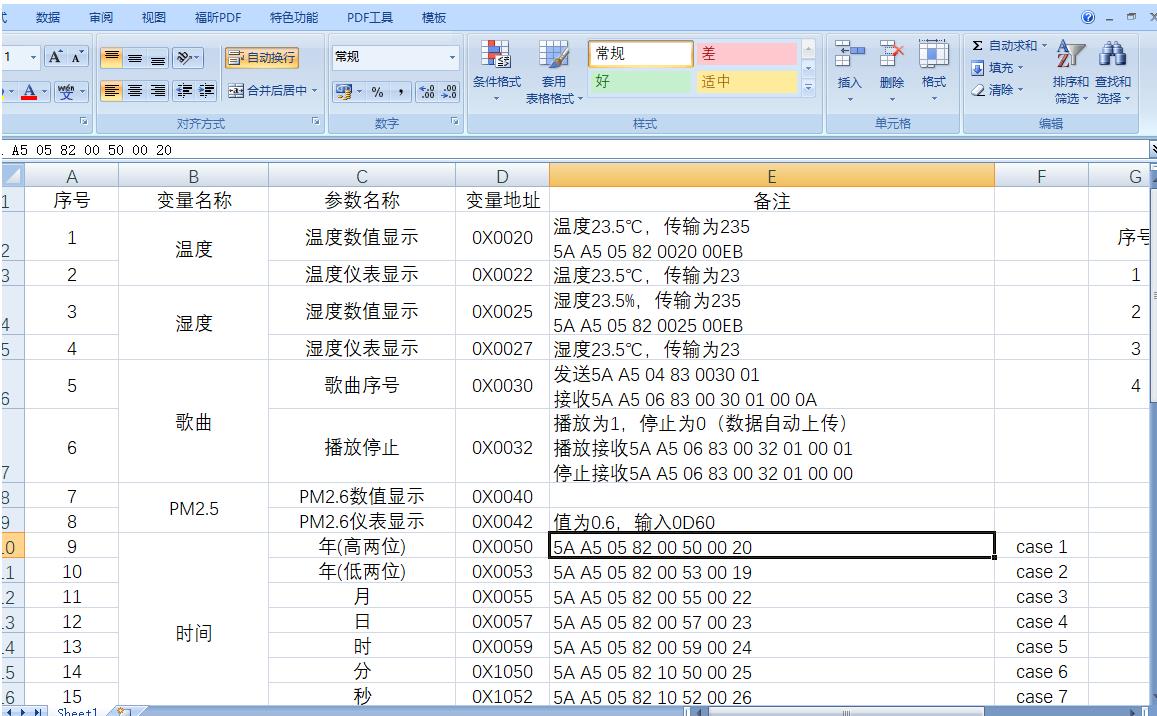Increase decimal places

[x=426, y=92]
